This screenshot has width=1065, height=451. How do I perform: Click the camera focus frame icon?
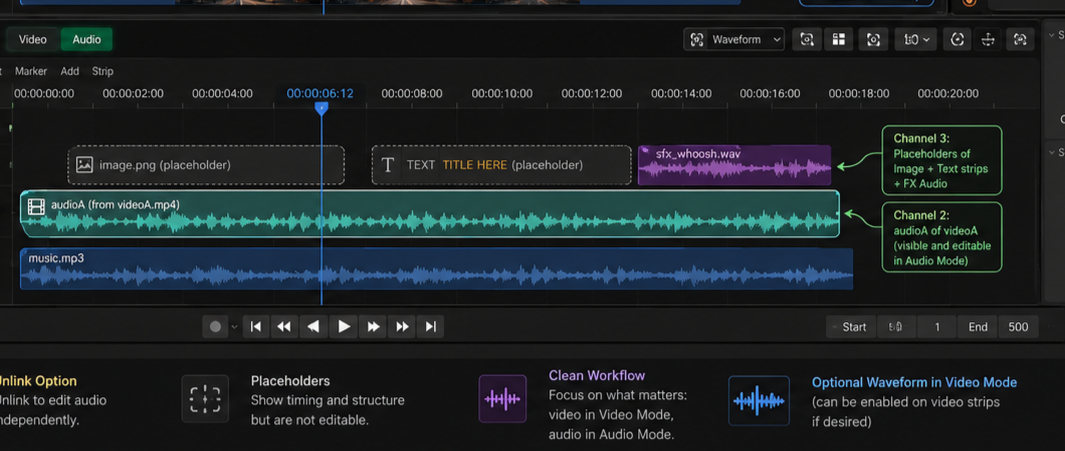873,39
